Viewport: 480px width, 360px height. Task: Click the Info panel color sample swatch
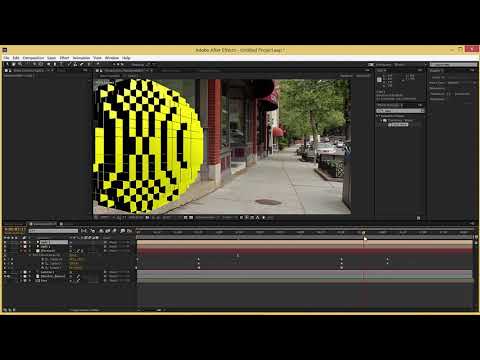tap(379, 80)
